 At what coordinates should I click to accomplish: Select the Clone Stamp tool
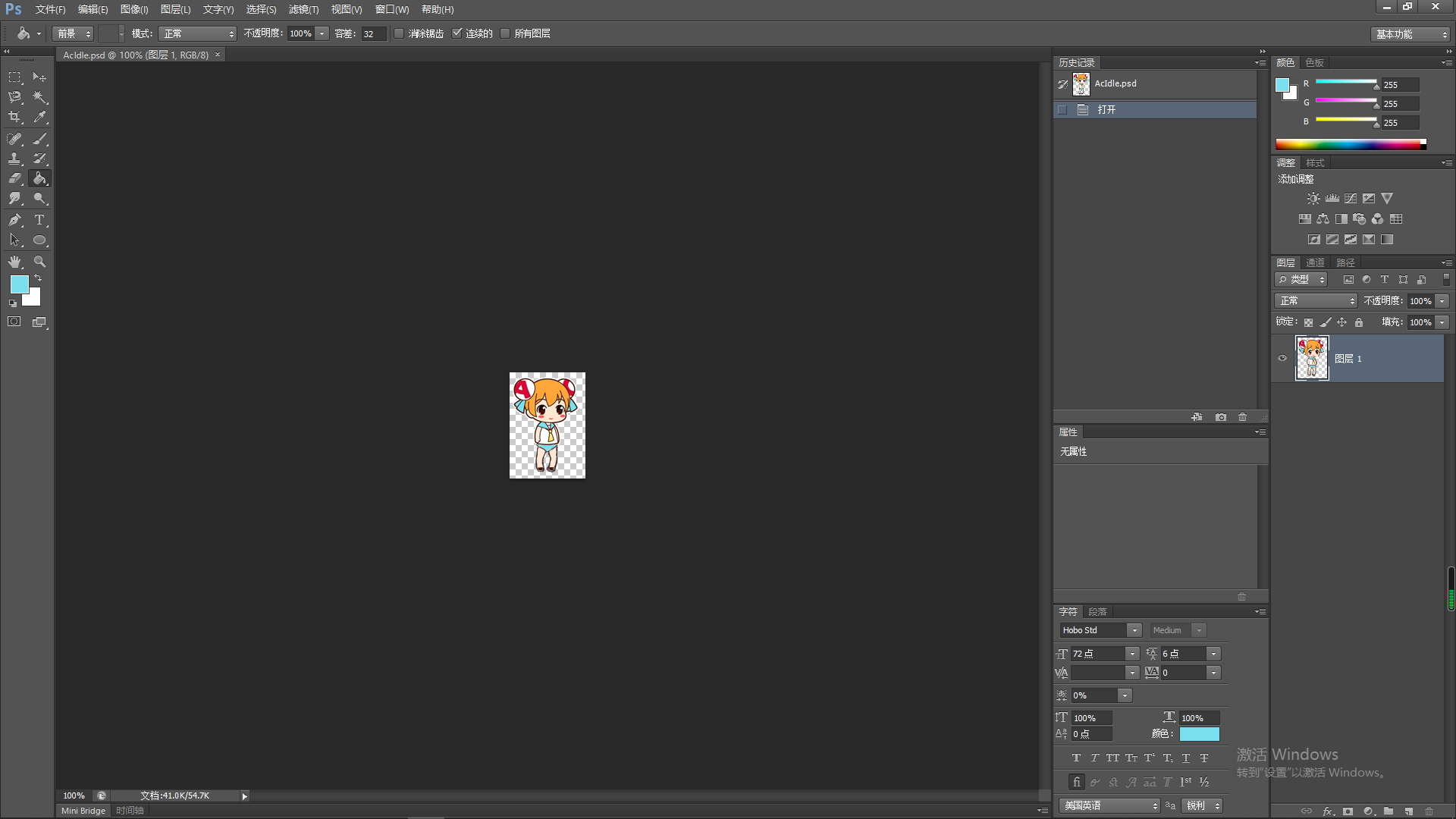(14, 158)
